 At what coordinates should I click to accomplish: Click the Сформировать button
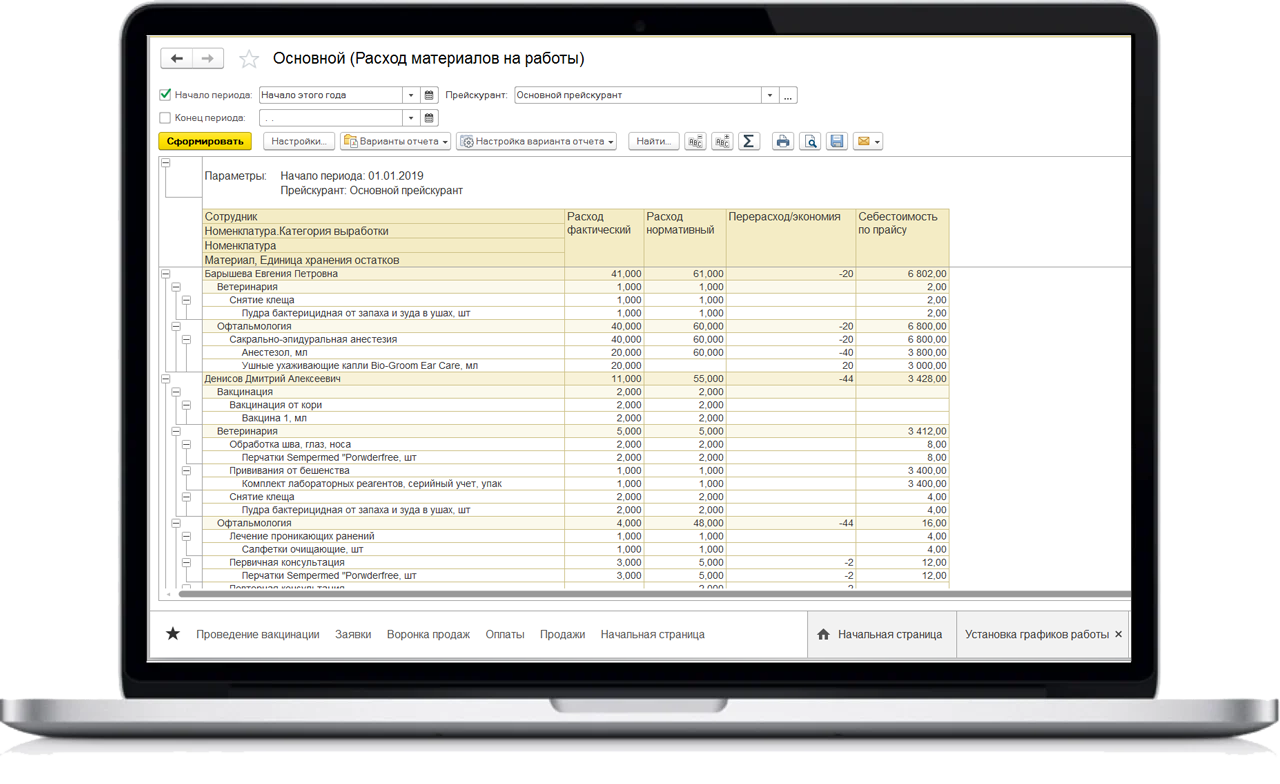204,142
